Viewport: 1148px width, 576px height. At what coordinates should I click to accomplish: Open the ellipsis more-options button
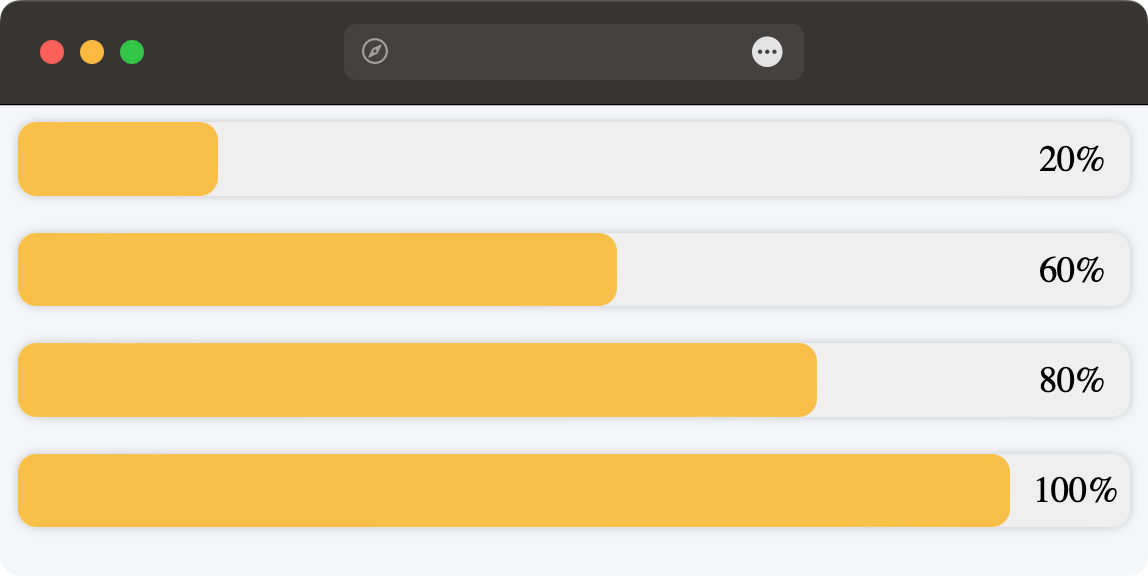pyautogui.click(x=767, y=52)
